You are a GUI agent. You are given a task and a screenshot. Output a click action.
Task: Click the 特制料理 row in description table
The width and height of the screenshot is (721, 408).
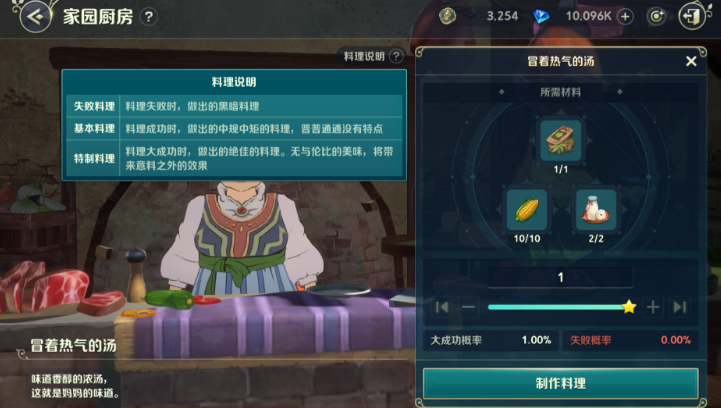pos(234,159)
